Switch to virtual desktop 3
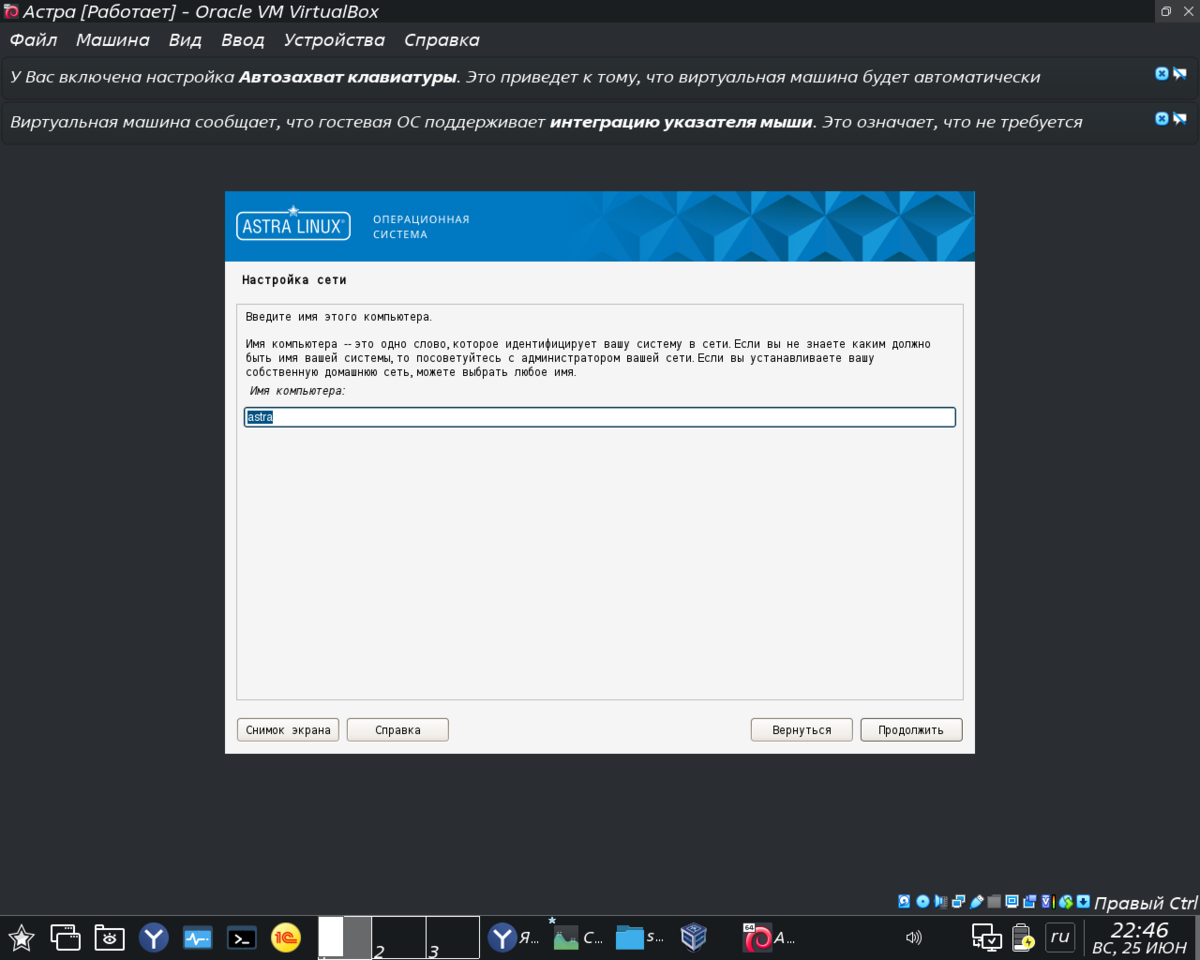This screenshot has width=1200, height=960. point(452,937)
